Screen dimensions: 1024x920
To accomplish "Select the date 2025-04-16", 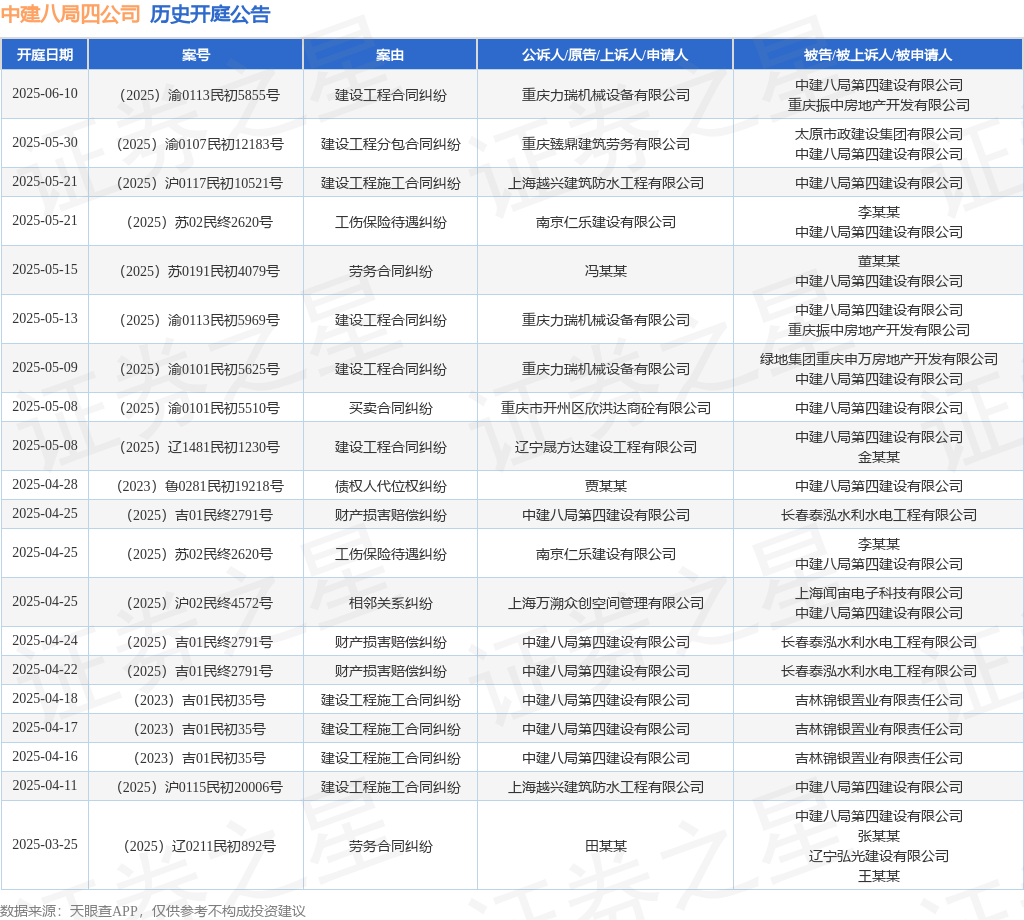I will click(44, 756).
